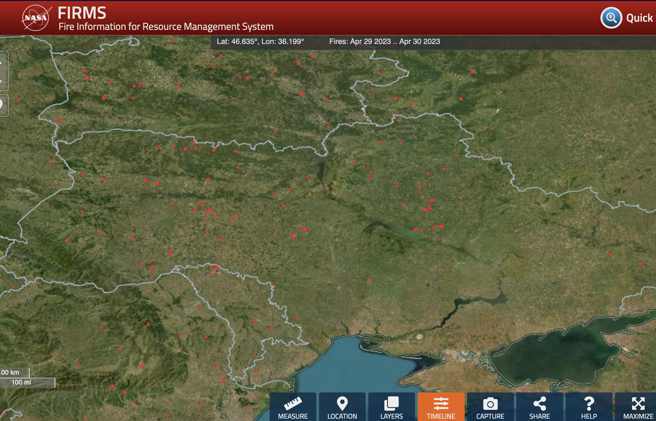Open the Location search tool
The image size is (656, 421).
pos(342,407)
